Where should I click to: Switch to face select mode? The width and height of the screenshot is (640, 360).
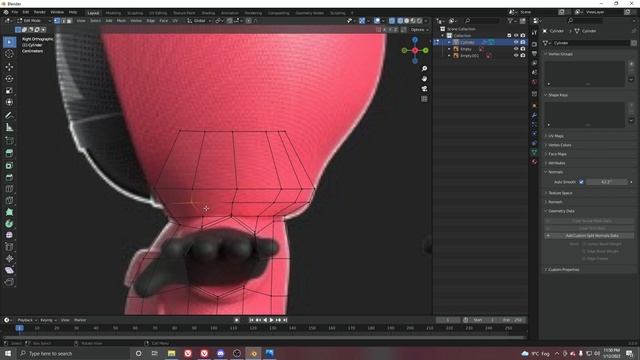click(69, 20)
